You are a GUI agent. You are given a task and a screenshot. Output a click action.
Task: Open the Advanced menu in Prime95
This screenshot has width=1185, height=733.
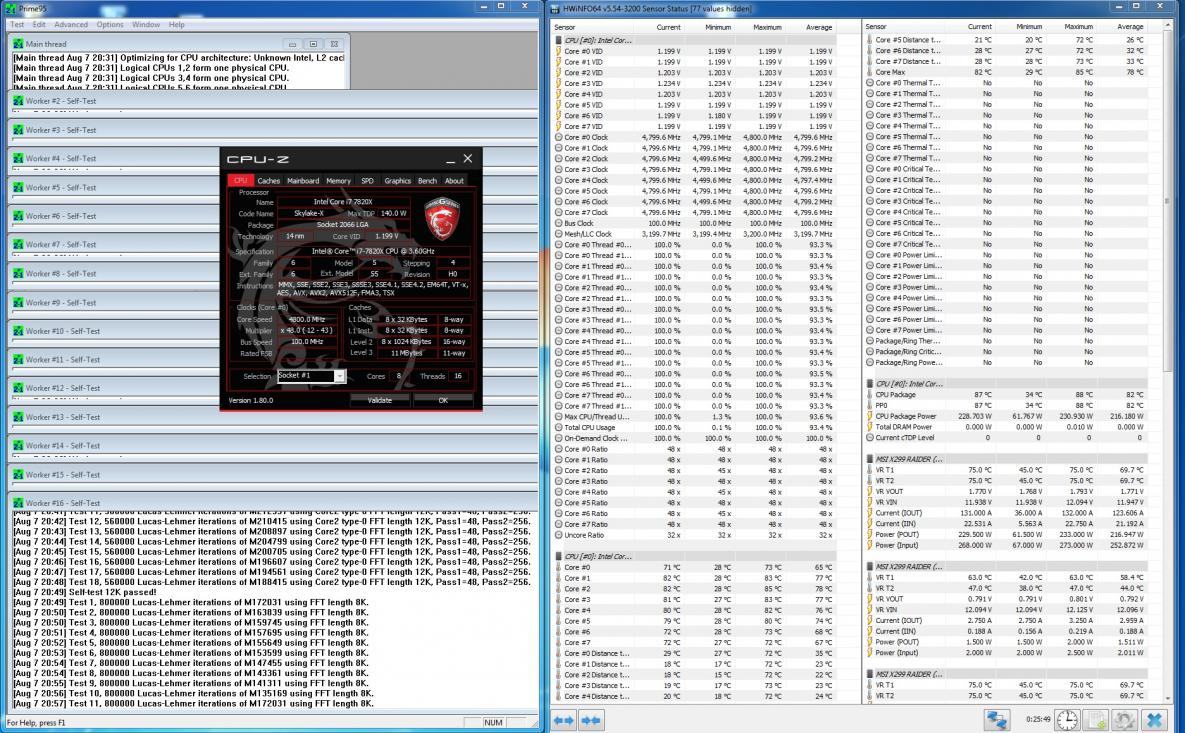(x=71, y=24)
